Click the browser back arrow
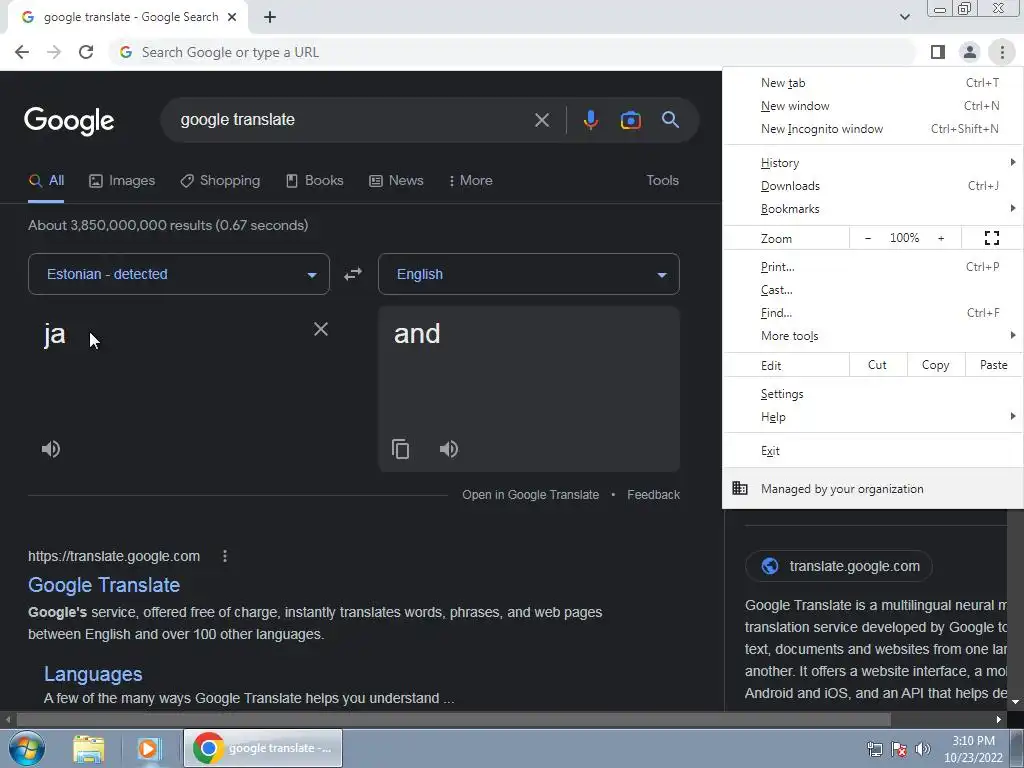 tap(22, 52)
